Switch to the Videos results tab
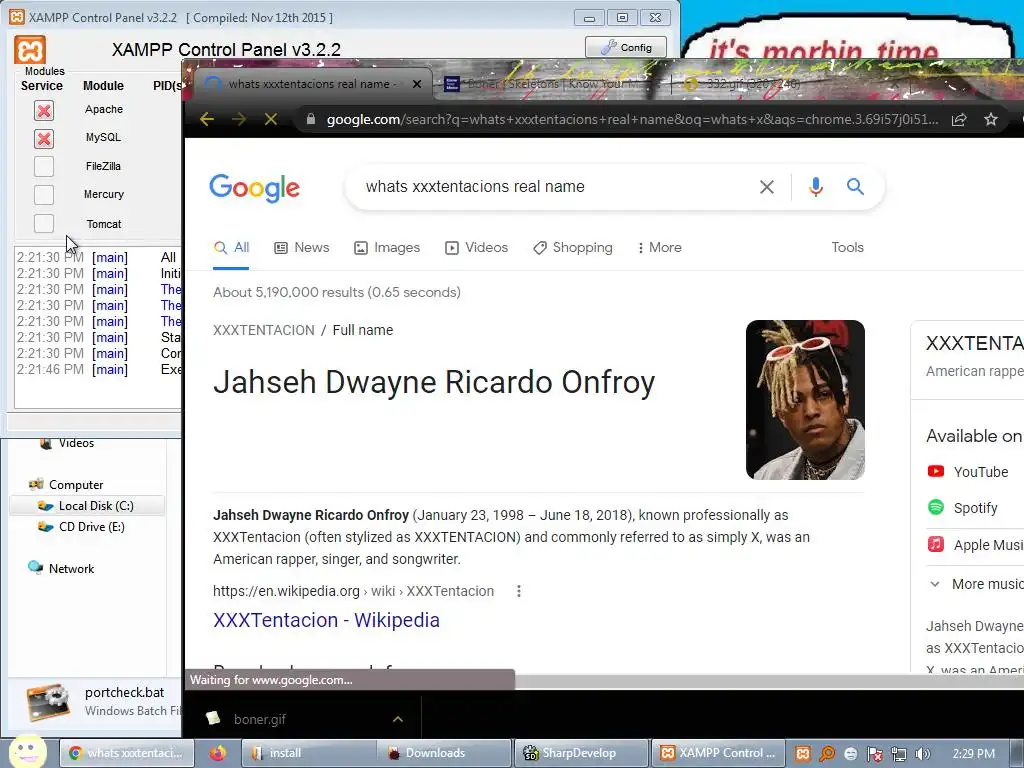1024x768 pixels. point(476,248)
